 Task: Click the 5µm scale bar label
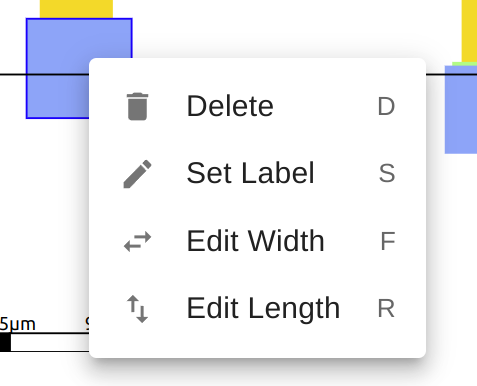coord(18,324)
